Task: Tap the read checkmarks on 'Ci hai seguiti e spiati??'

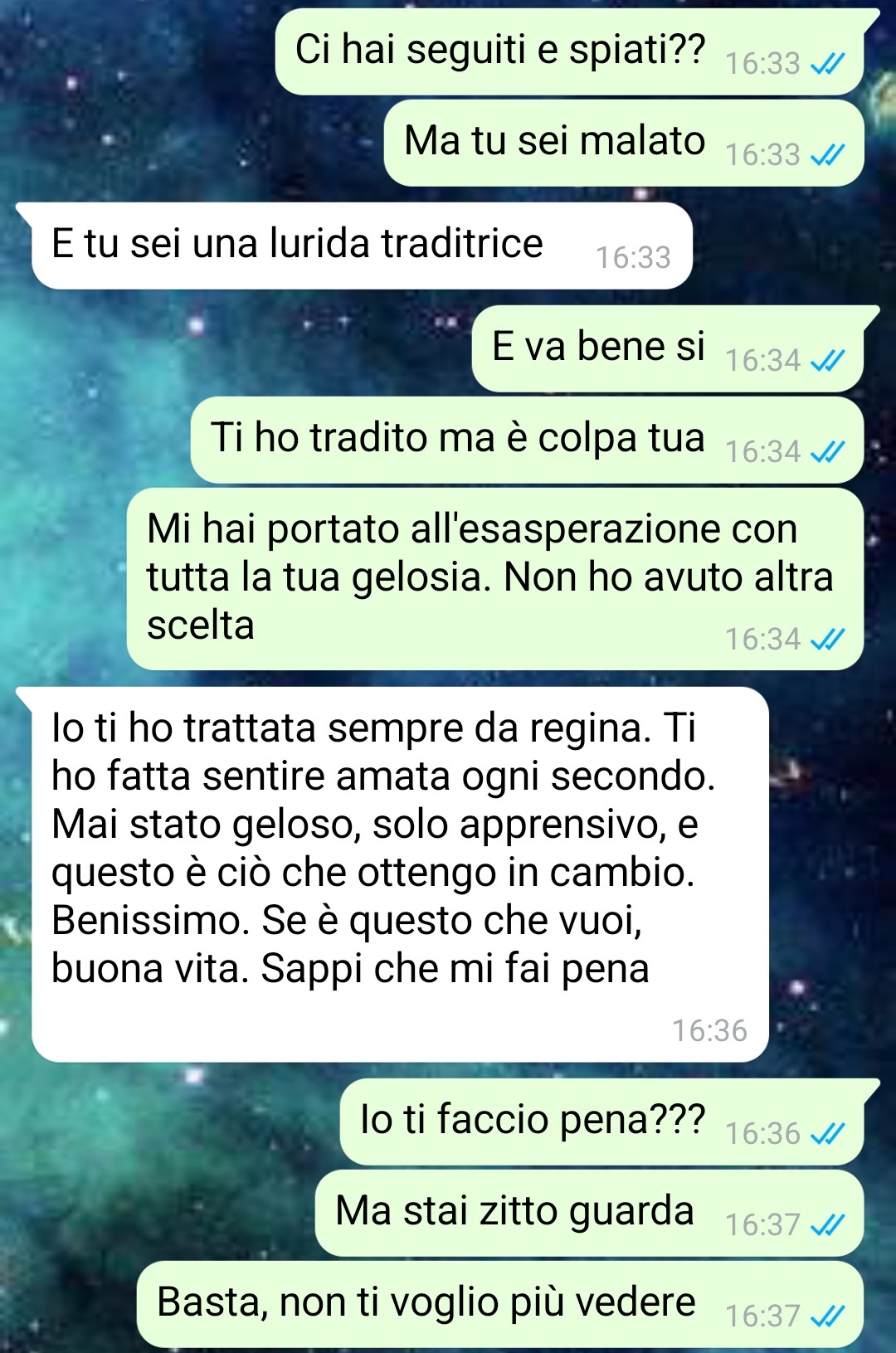Action: click(x=827, y=64)
